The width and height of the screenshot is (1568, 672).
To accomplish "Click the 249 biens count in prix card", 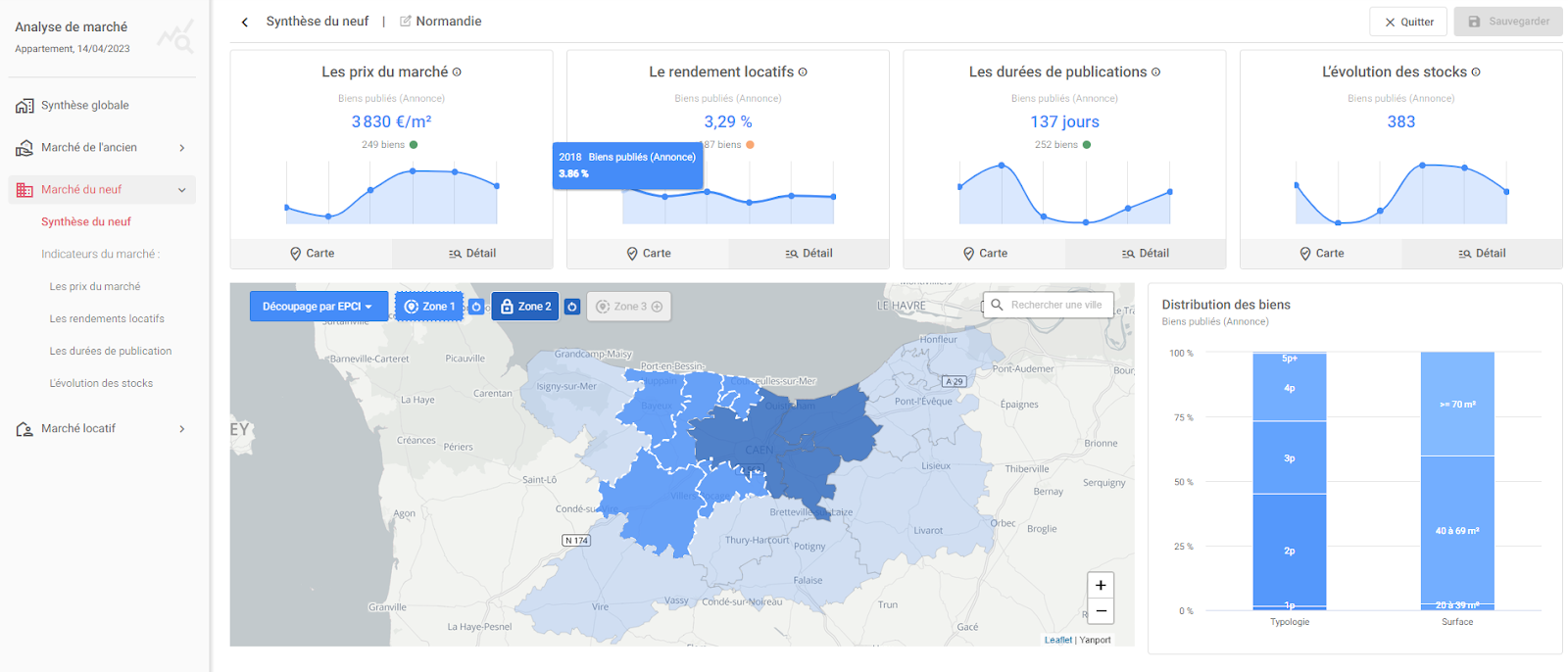I will point(383,145).
